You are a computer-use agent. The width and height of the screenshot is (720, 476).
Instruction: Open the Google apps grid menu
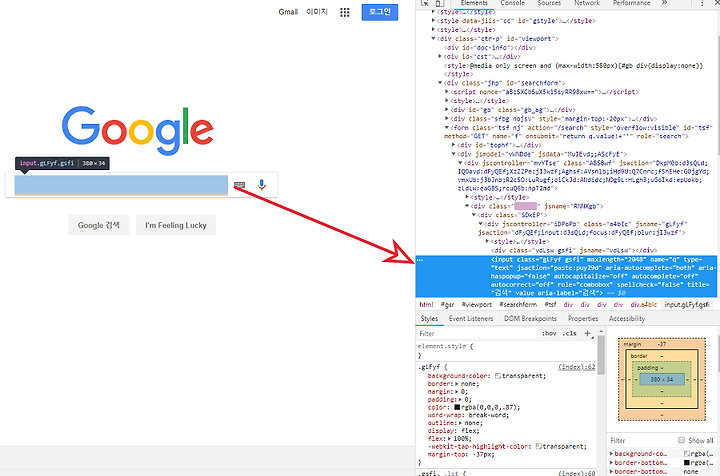pos(344,12)
